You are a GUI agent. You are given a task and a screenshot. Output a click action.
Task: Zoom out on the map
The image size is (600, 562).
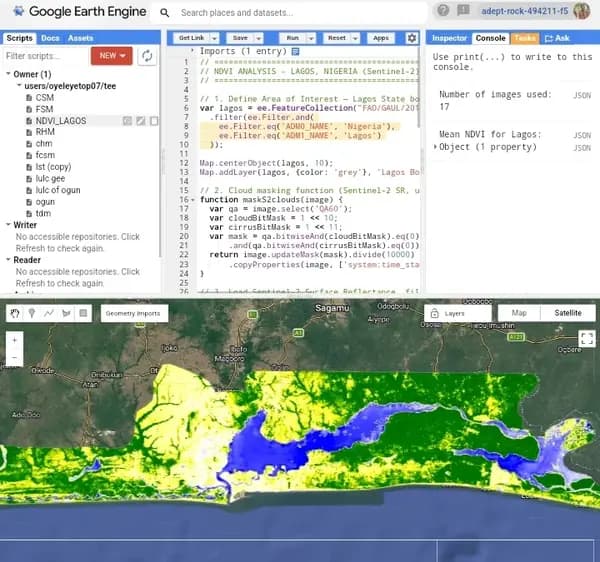(x=15, y=357)
